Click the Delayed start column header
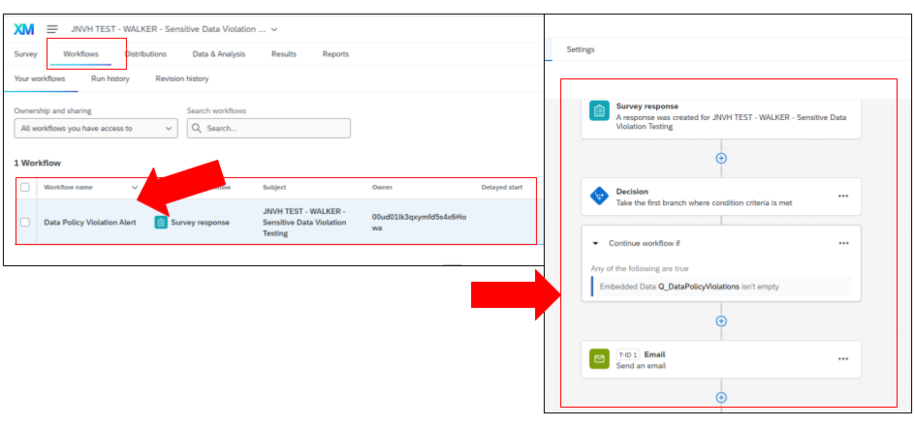Image resolution: width=915 pixels, height=427 pixels. tap(502, 187)
